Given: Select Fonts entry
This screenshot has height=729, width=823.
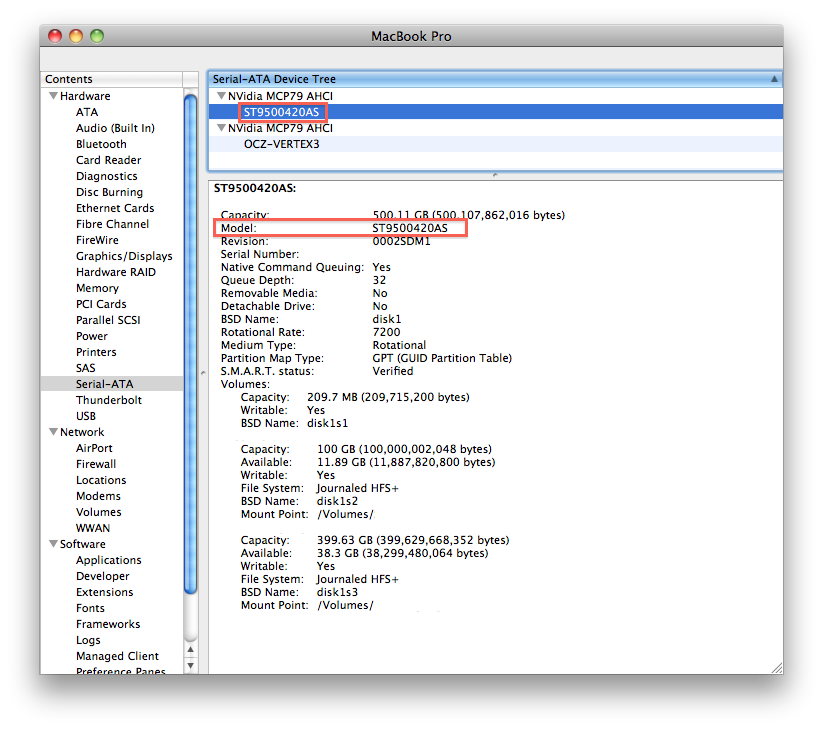Looking at the screenshot, I should 90,608.
